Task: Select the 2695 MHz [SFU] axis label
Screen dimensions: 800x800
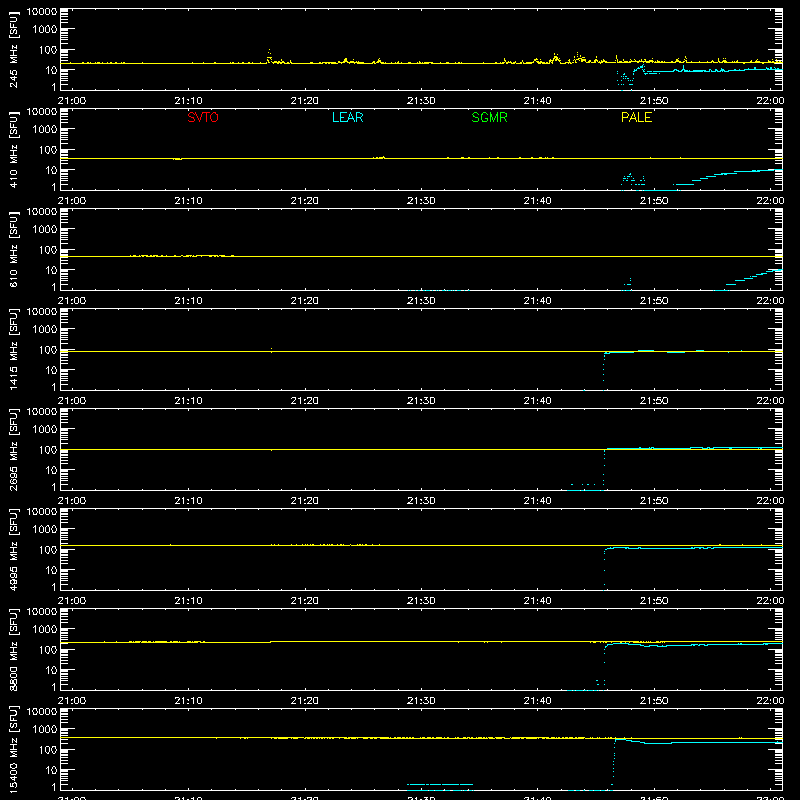Action: click(x=13, y=449)
